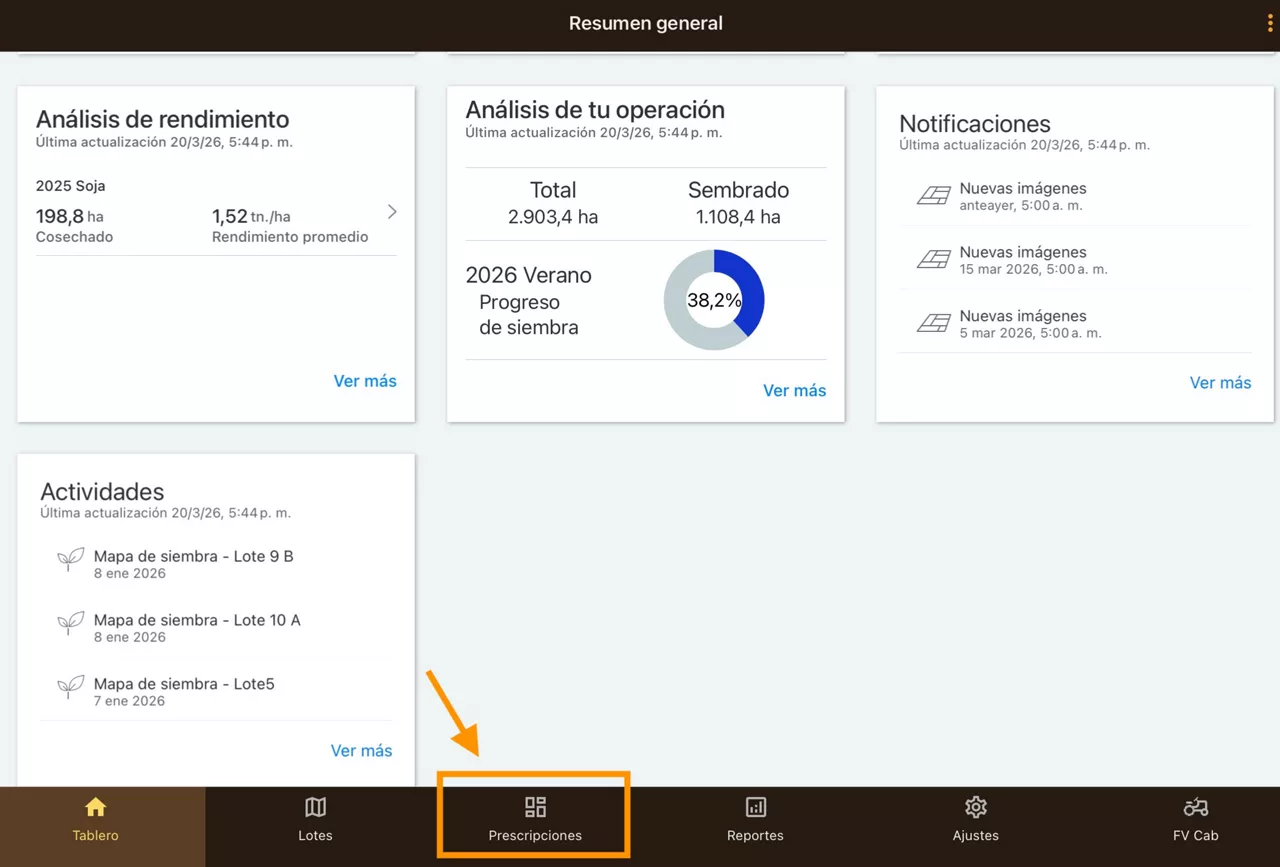
Task: Click Ver más in Actividades card
Action: (x=361, y=751)
